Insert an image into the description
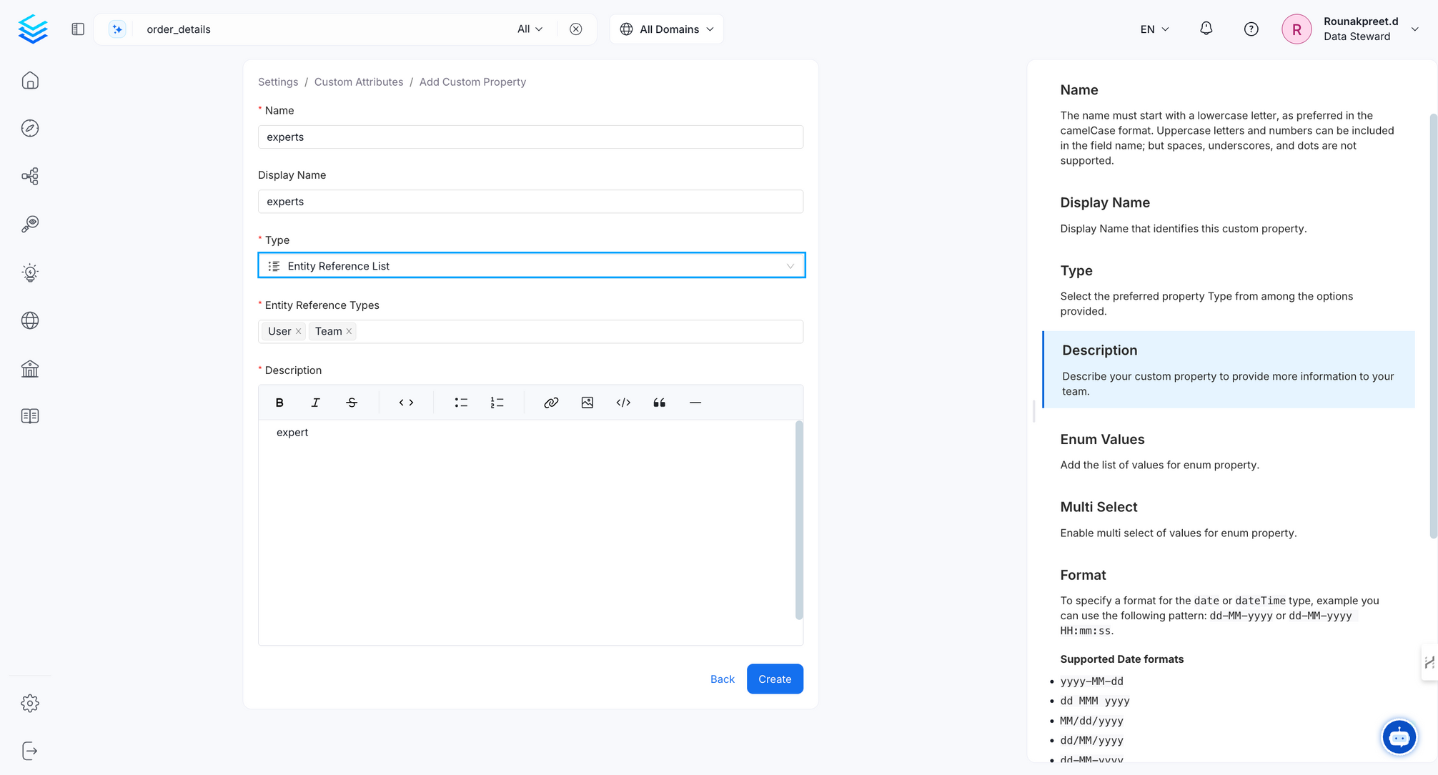Image resolution: width=1438 pixels, height=775 pixels. pos(587,403)
